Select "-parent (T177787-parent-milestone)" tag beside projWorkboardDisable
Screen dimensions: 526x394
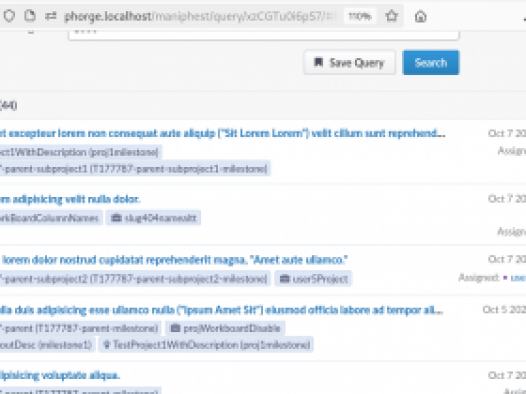coord(81,328)
